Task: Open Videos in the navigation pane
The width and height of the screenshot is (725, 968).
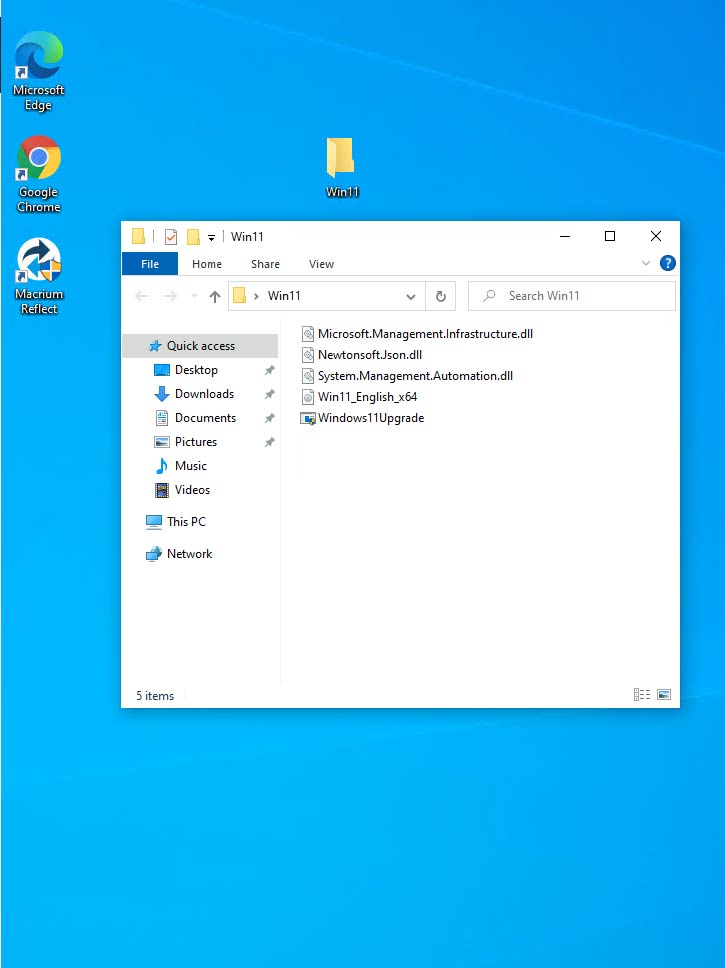Action: (192, 490)
